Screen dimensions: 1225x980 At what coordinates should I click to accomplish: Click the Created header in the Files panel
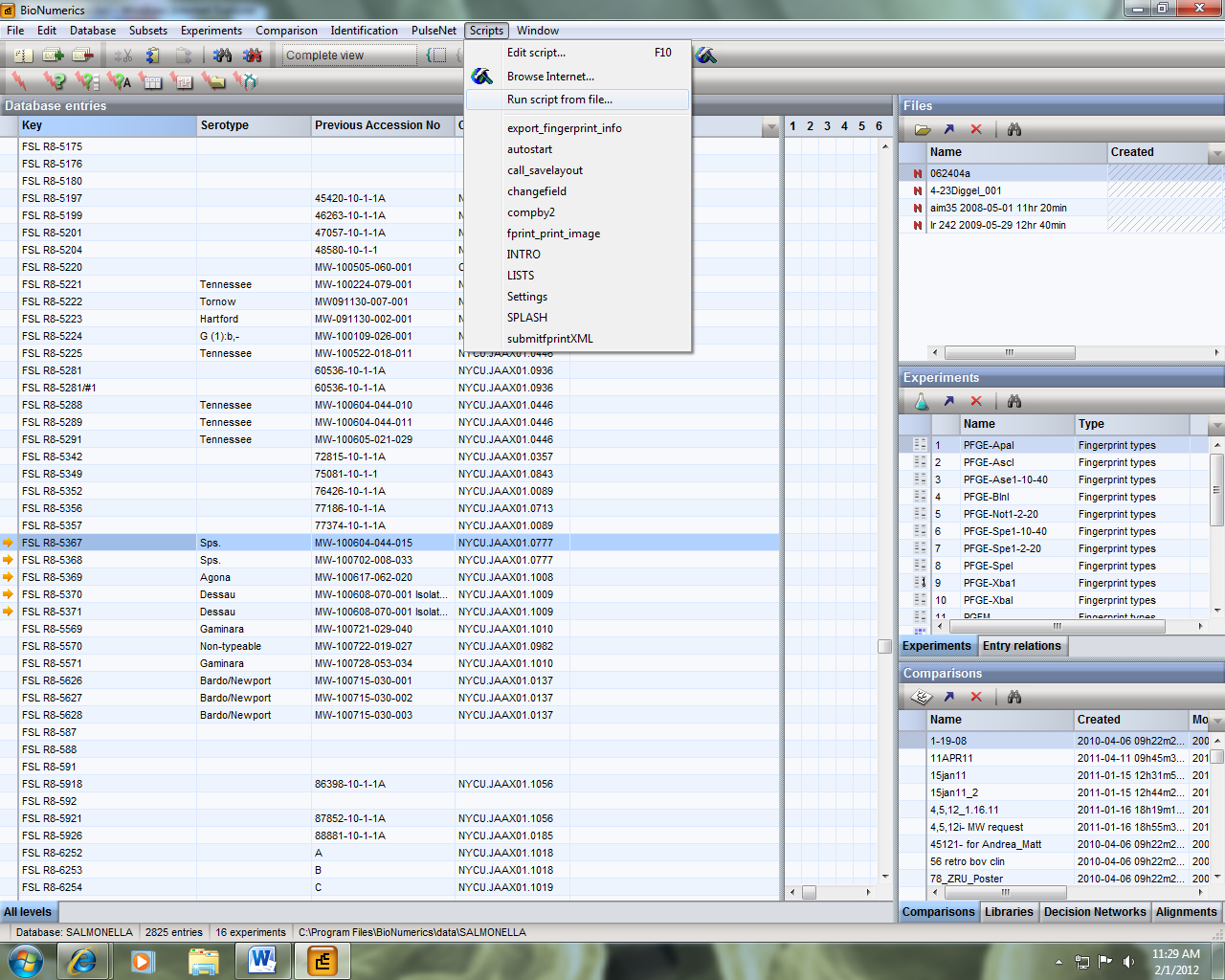[x=1158, y=152]
